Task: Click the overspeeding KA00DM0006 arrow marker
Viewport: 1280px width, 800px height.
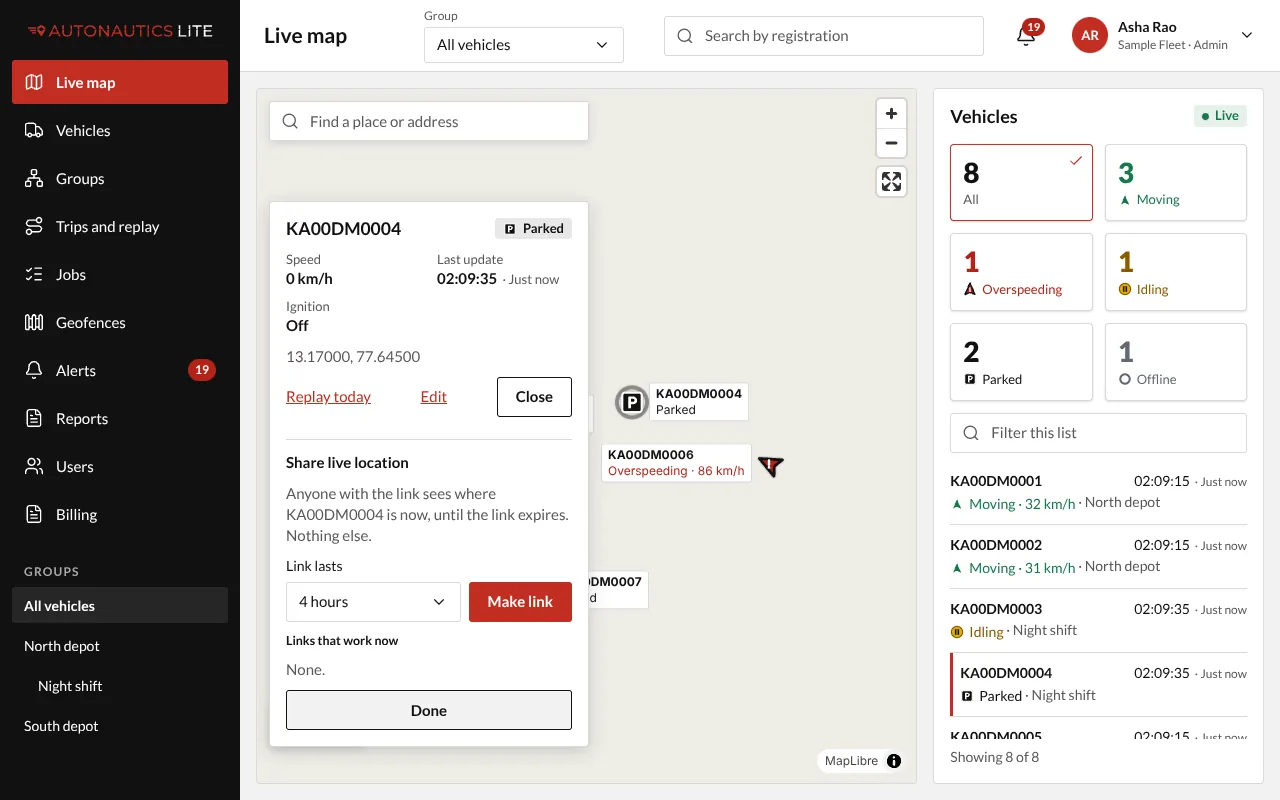Action: pyautogui.click(x=770, y=465)
